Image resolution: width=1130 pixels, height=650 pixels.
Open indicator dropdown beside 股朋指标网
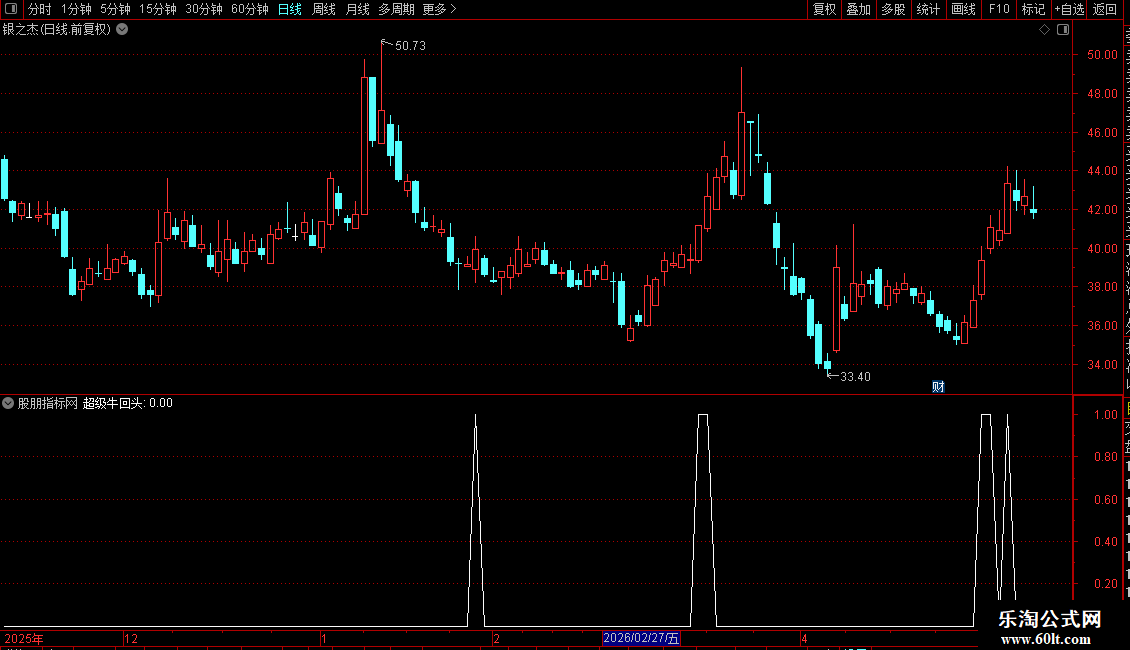(x=8, y=403)
